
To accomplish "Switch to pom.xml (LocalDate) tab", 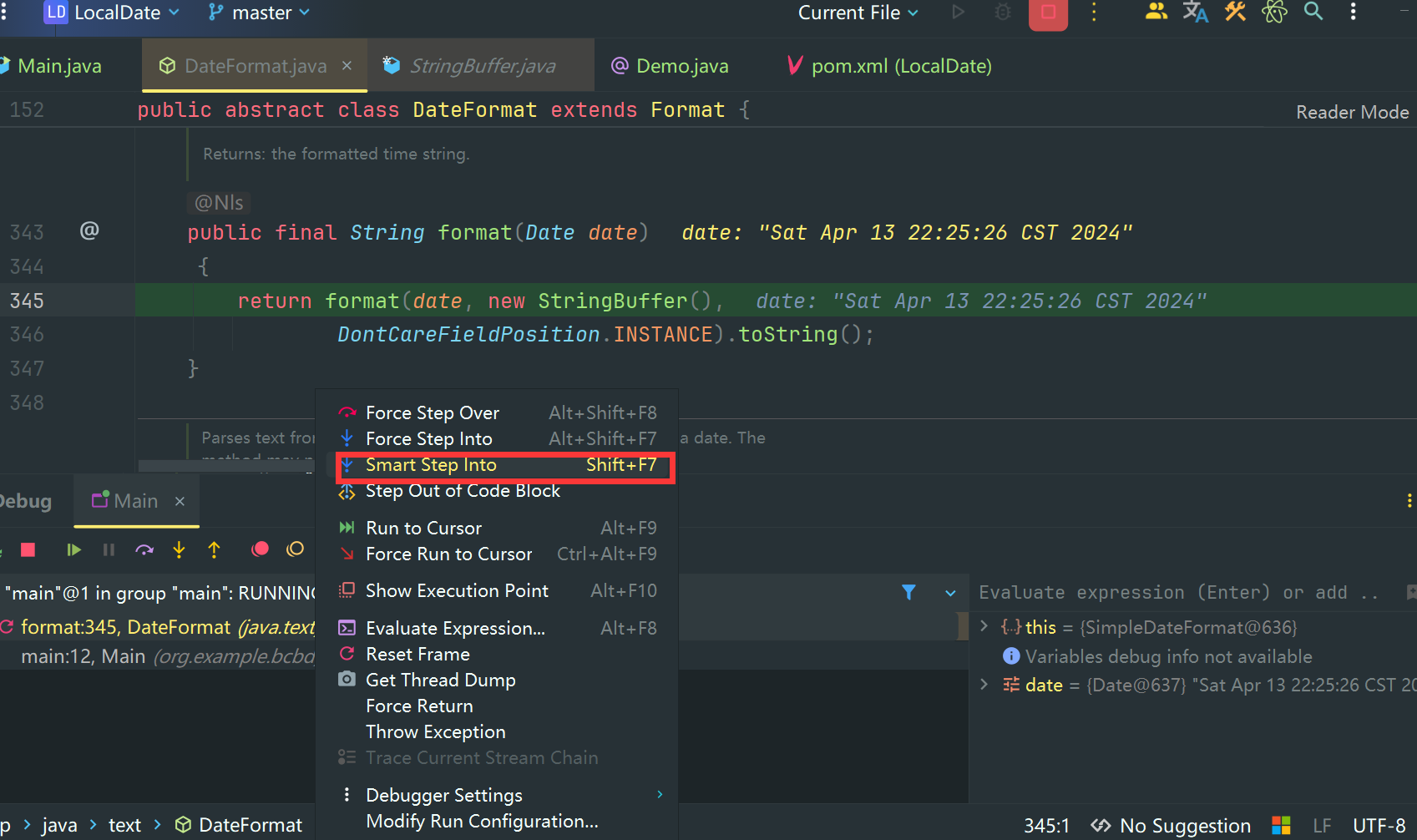I will click(889, 66).
